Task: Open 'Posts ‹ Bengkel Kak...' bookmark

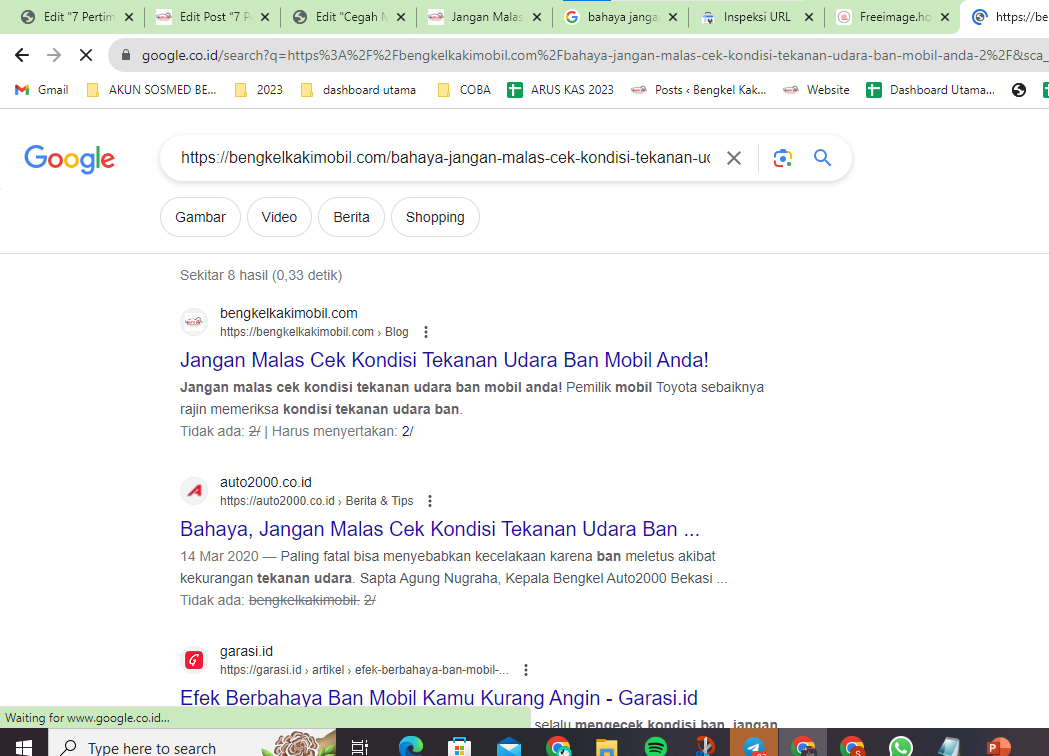Action: click(699, 90)
